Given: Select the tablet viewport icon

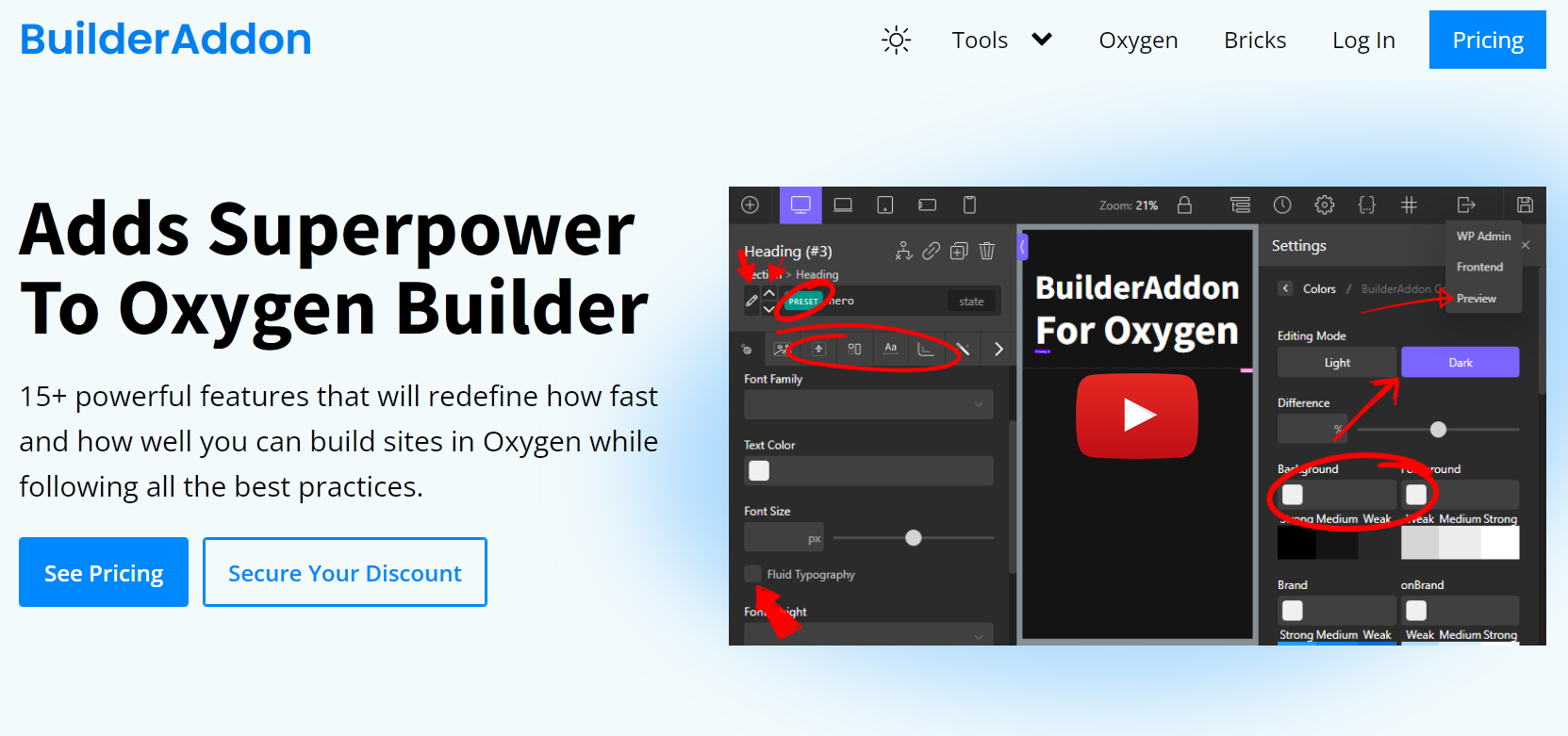Looking at the screenshot, I should 884,204.
